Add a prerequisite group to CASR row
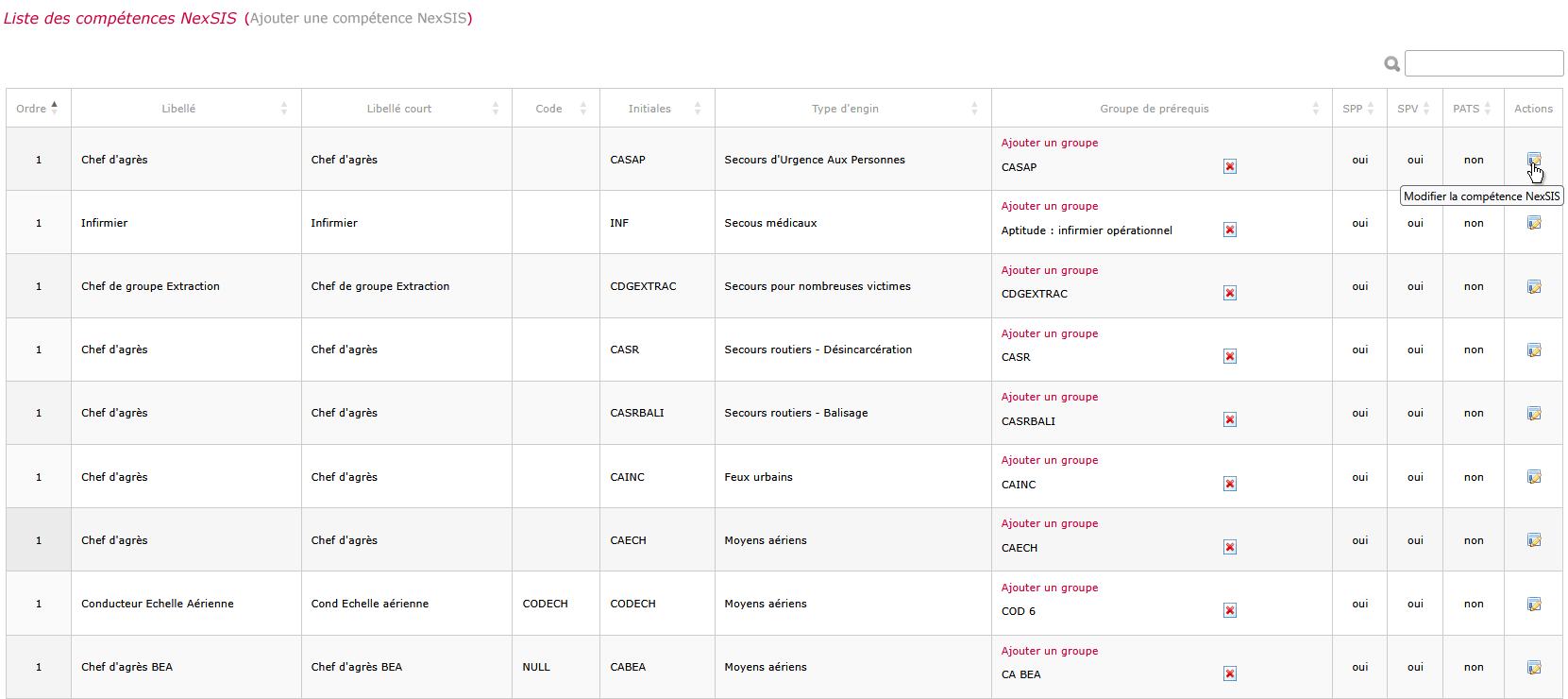This screenshot has height=699, width=1568. 1050,333
